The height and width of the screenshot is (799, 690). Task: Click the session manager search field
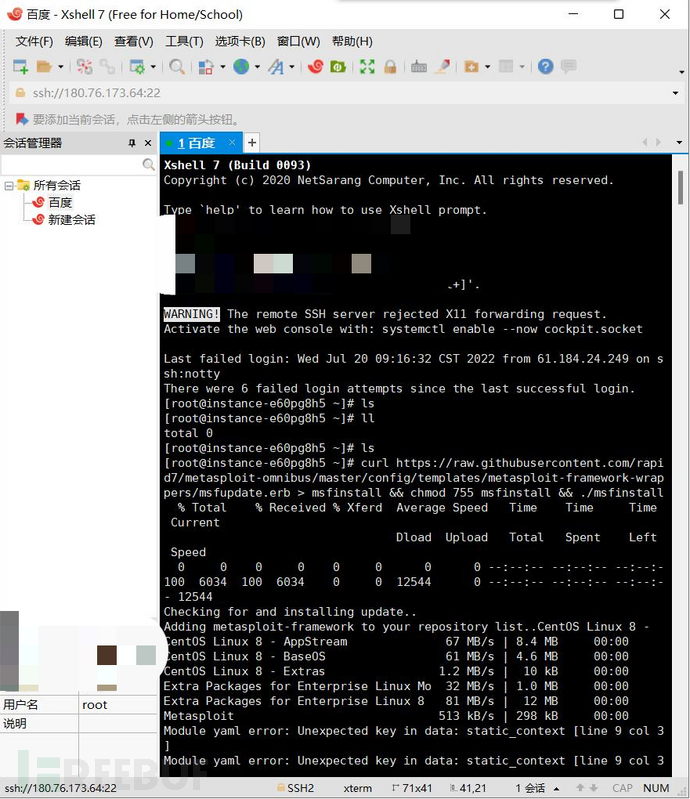(71, 164)
